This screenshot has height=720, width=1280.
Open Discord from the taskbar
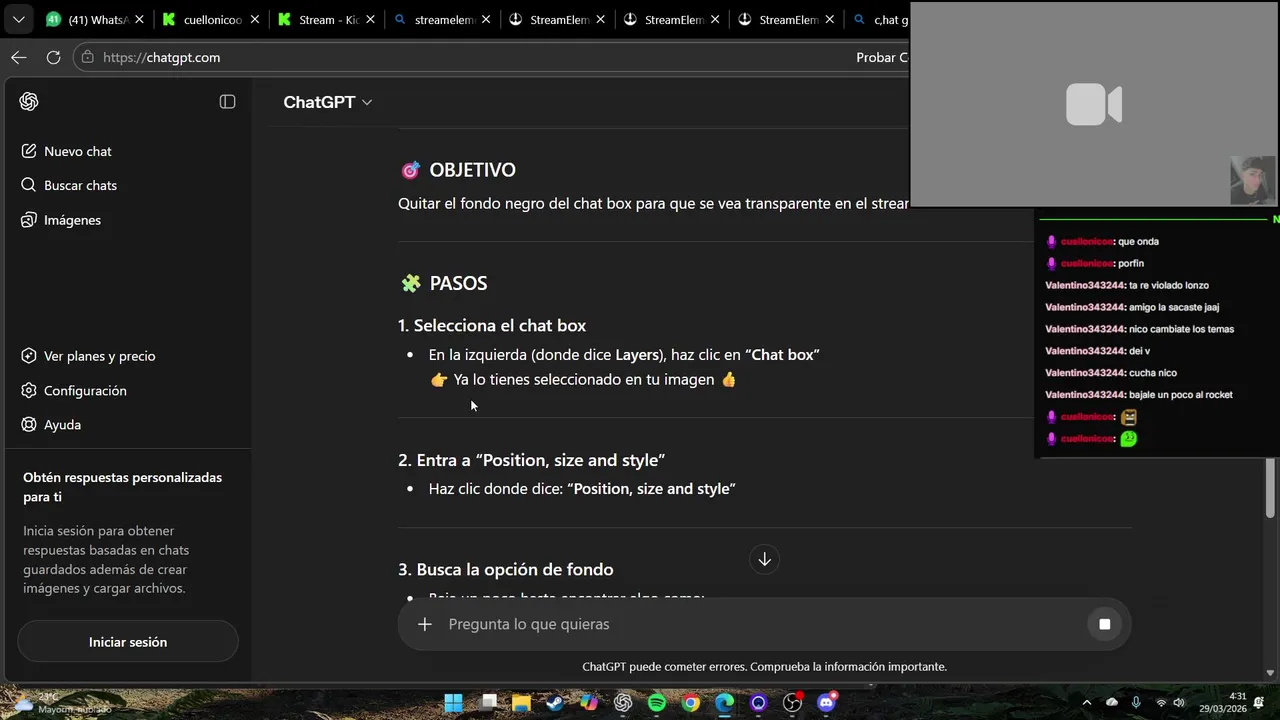[827, 703]
